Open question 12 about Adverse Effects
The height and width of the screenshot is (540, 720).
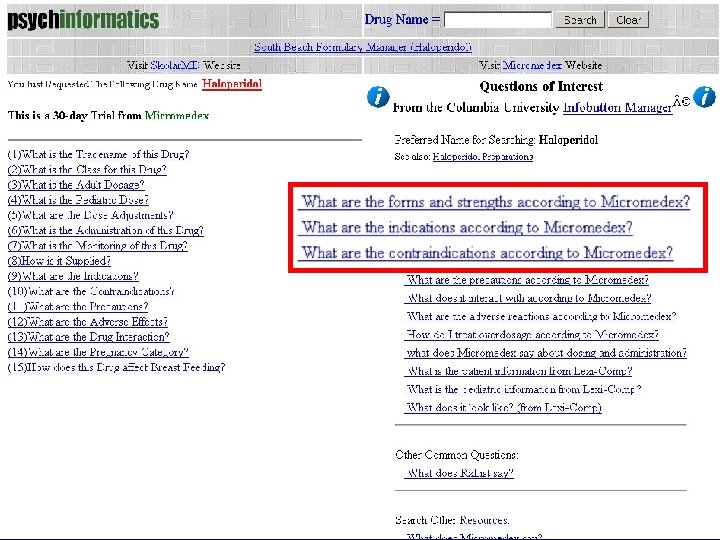click(88, 321)
